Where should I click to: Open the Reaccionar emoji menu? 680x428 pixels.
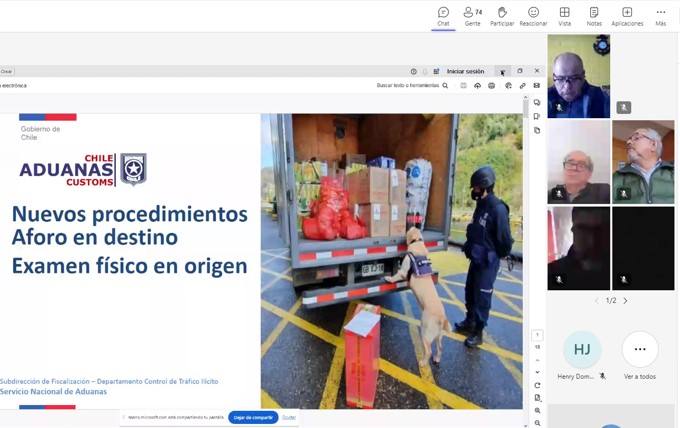[533, 16]
